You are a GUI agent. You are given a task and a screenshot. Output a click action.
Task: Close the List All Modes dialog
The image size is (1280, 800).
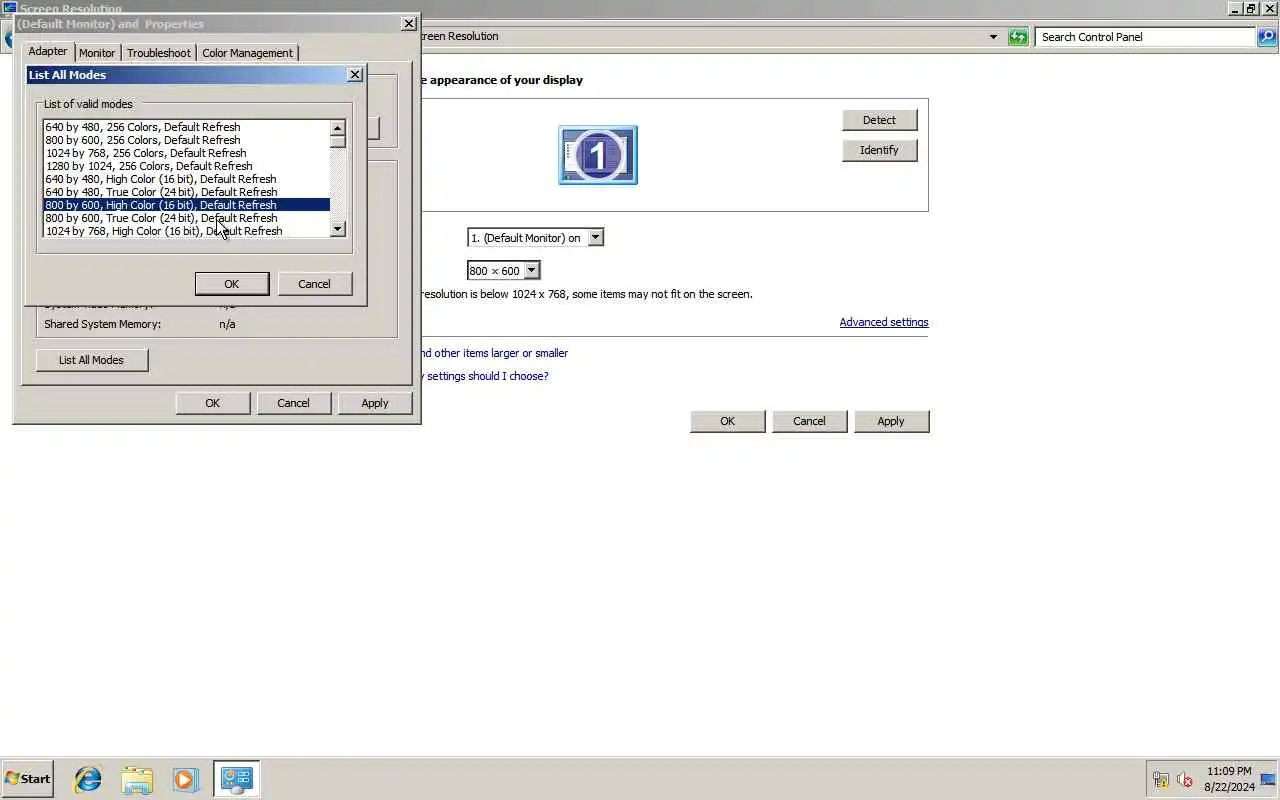point(354,75)
